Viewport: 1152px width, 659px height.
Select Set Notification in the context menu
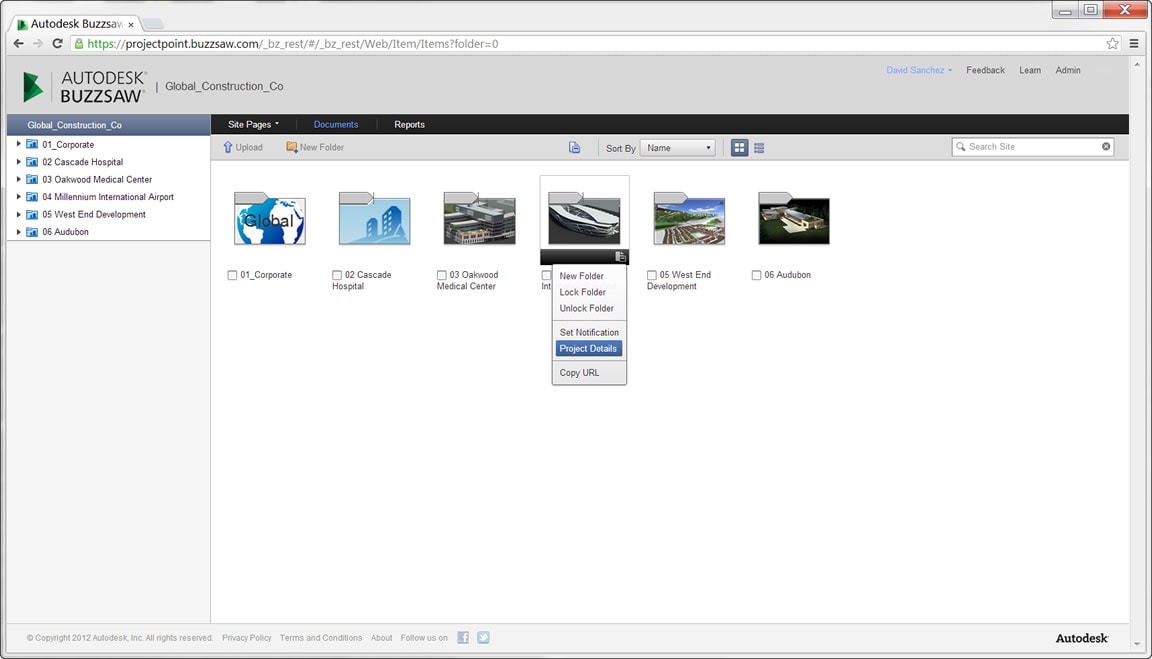tap(589, 332)
